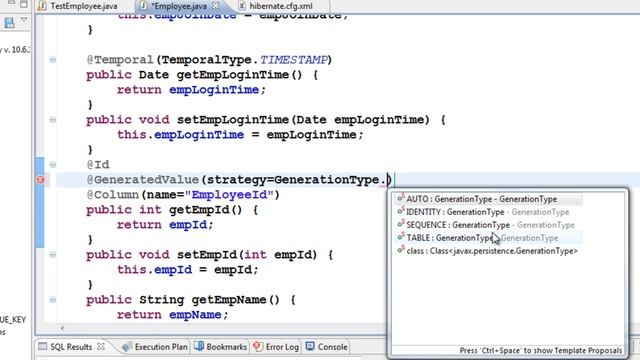Click the field icon beside TABLE proposal
The image size is (640, 360).
[x=401, y=237]
